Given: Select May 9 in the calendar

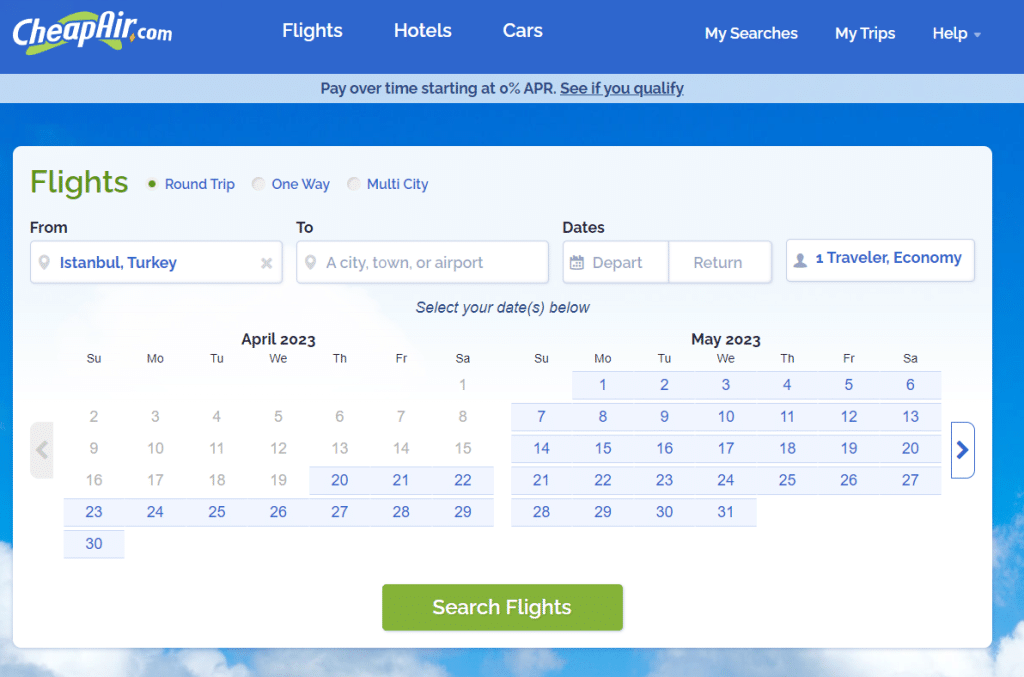Looking at the screenshot, I should [x=664, y=417].
